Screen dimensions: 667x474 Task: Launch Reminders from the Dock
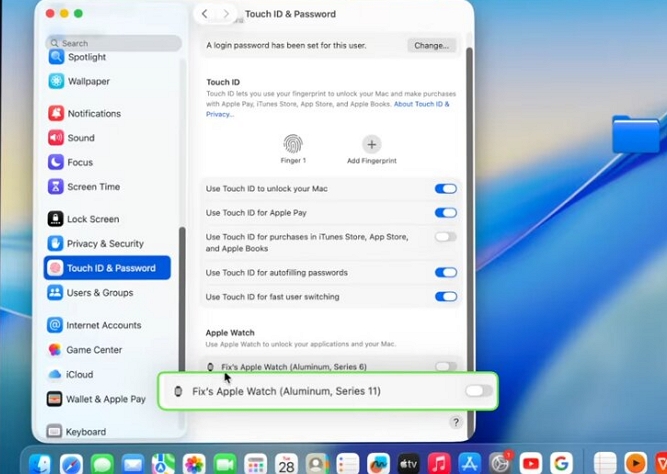pos(348,464)
